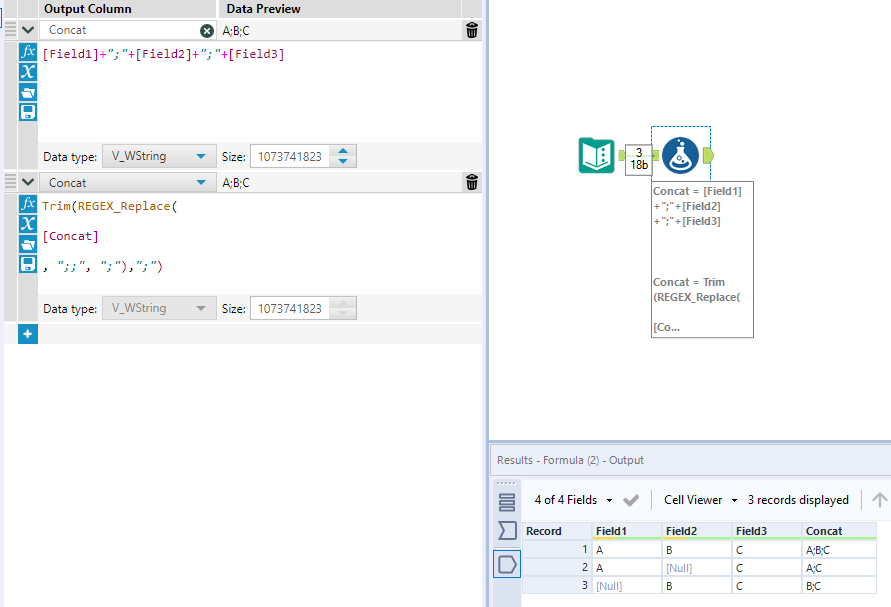This screenshot has height=607, width=891.
Task: Click the save expression disk icon
Action: pos(27,111)
